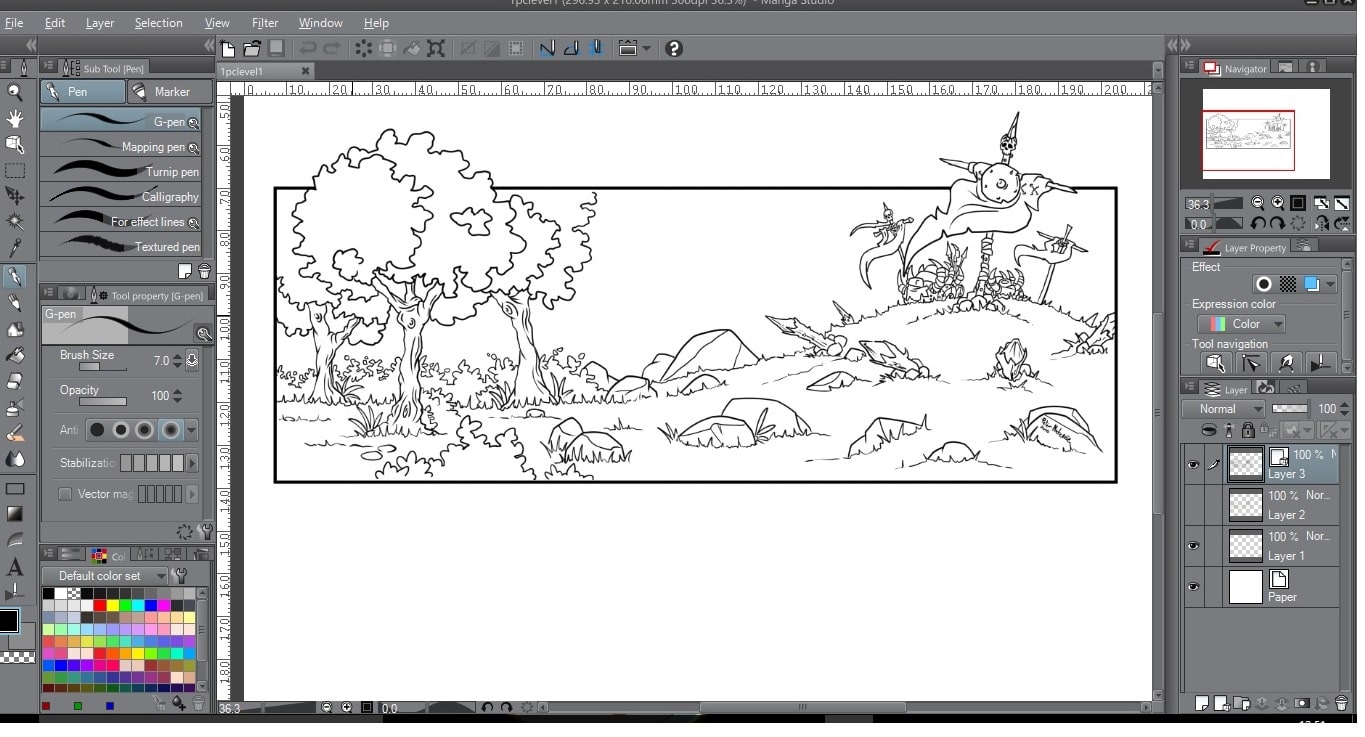Expand the Stabilization arrow

tap(192, 463)
